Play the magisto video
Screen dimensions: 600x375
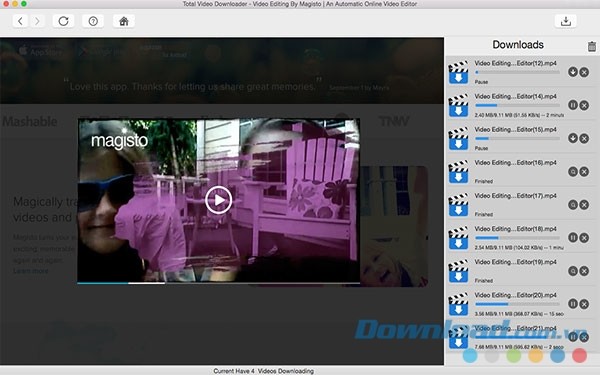(218, 200)
